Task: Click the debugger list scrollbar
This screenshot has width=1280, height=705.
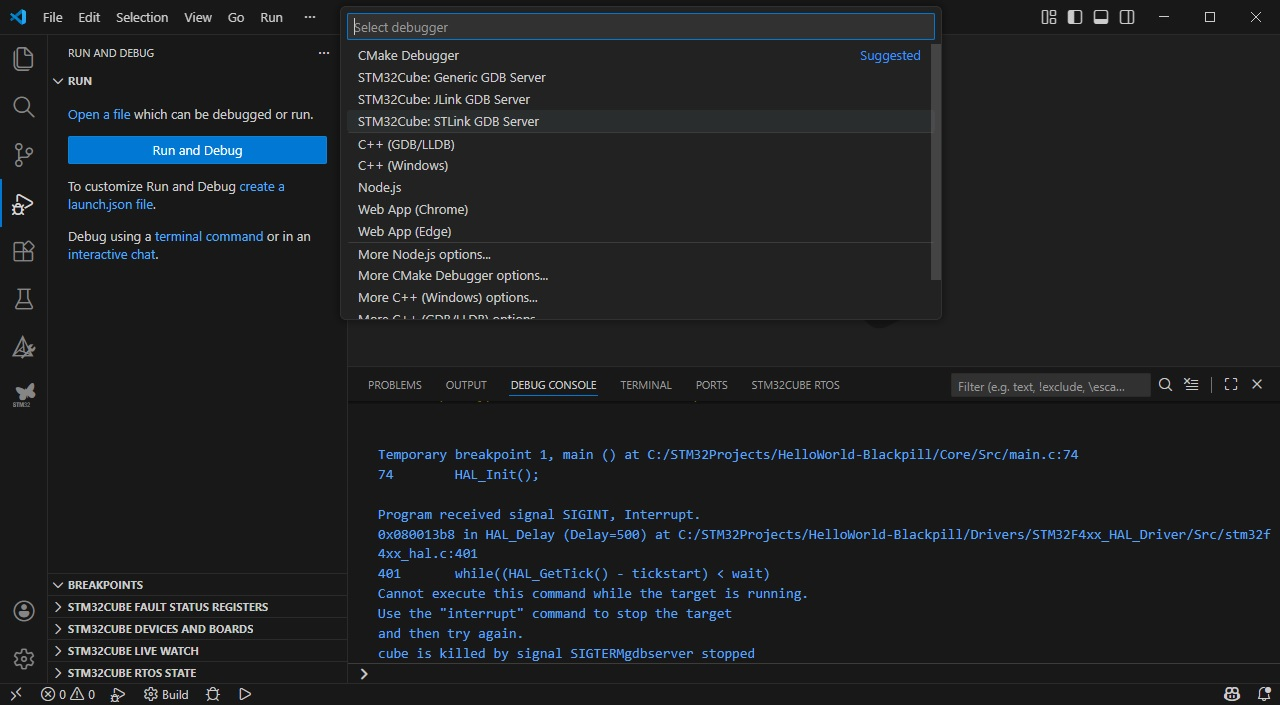Action: 936,162
